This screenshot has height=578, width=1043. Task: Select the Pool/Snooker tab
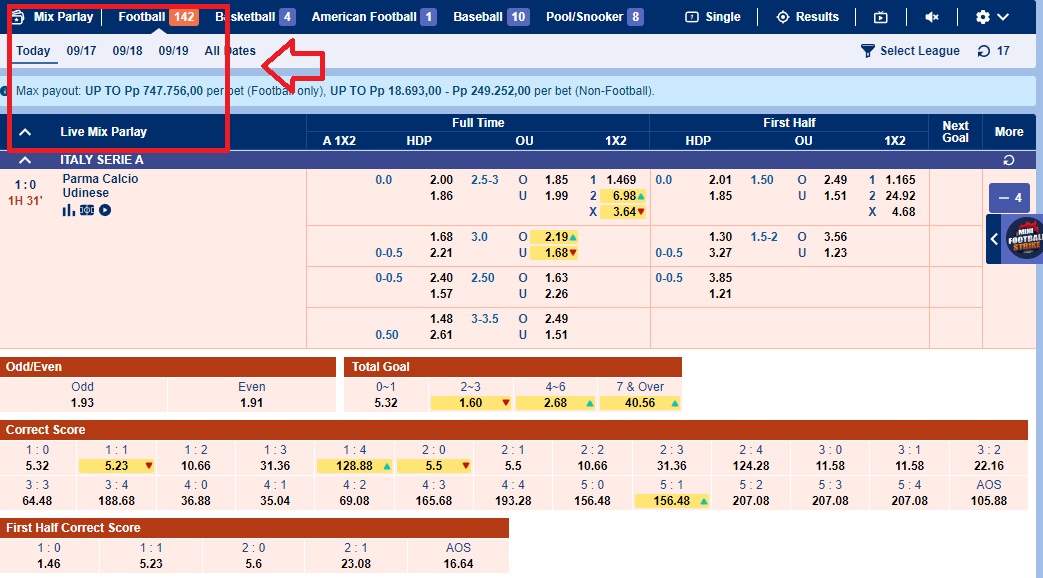pyautogui.click(x=595, y=17)
